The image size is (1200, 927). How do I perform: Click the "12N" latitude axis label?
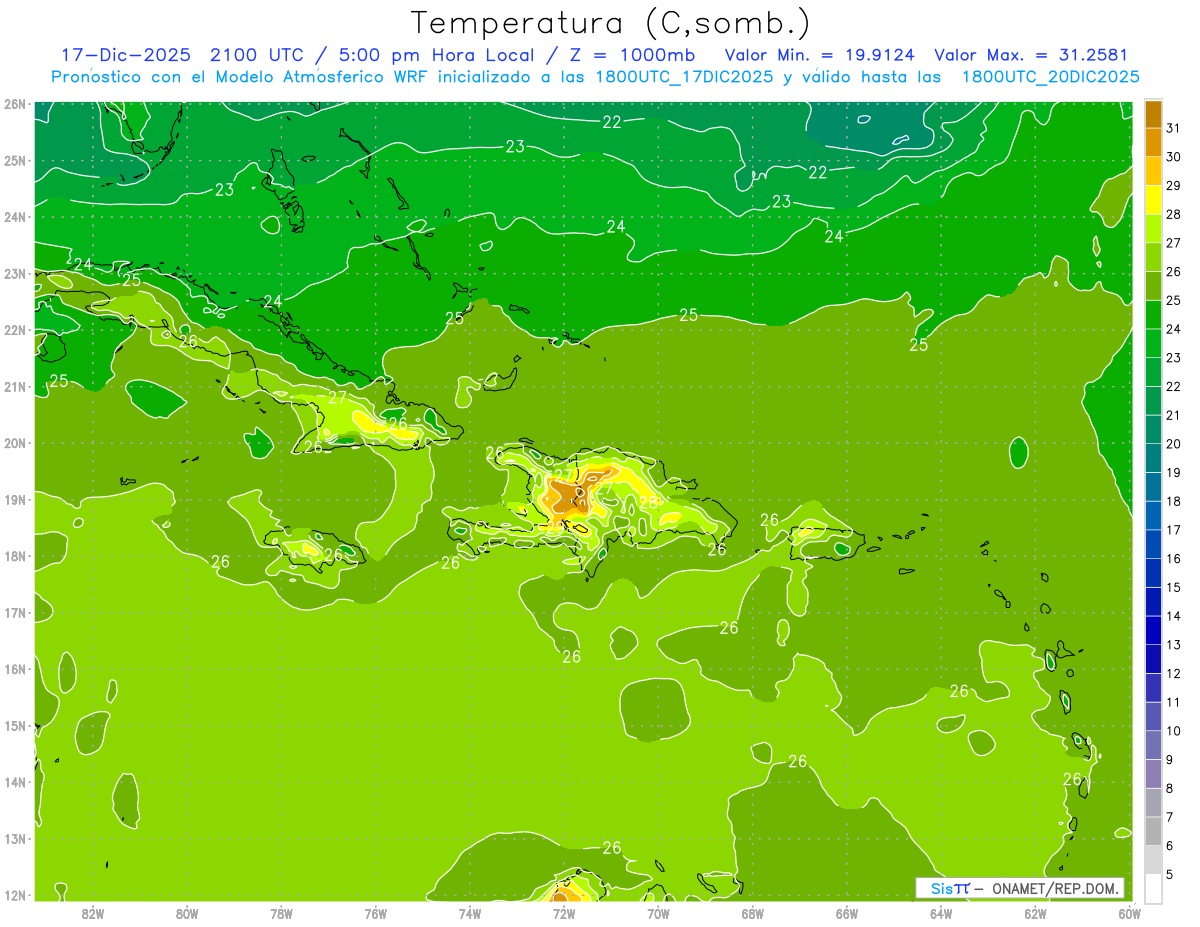14,895
